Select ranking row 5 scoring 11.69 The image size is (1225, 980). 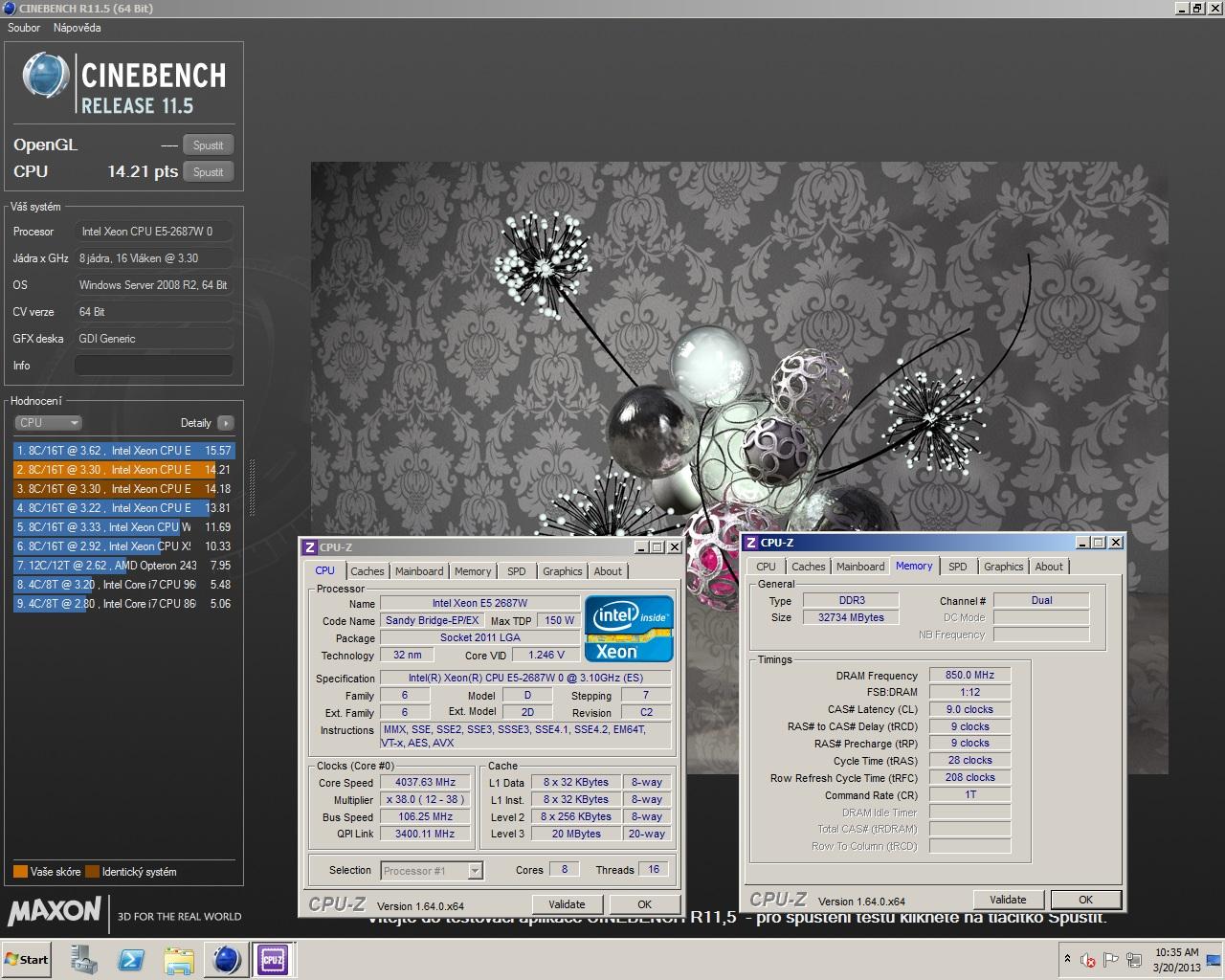(x=123, y=527)
